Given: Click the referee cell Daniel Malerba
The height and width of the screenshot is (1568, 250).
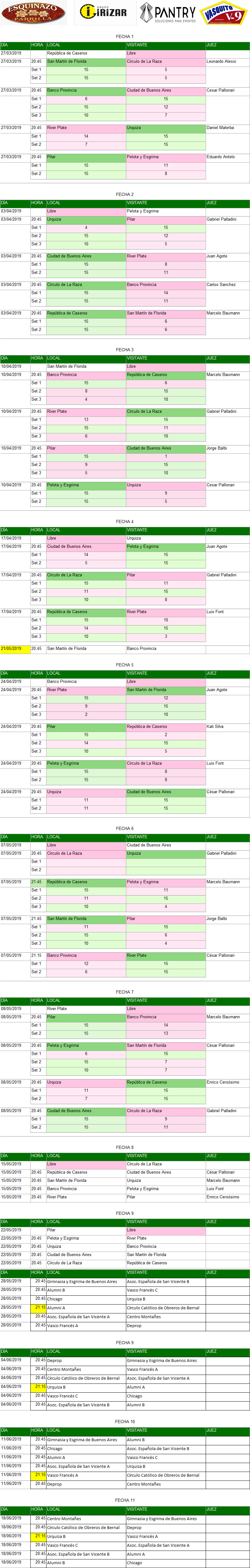Looking at the screenshot, I should pos(220,128).
